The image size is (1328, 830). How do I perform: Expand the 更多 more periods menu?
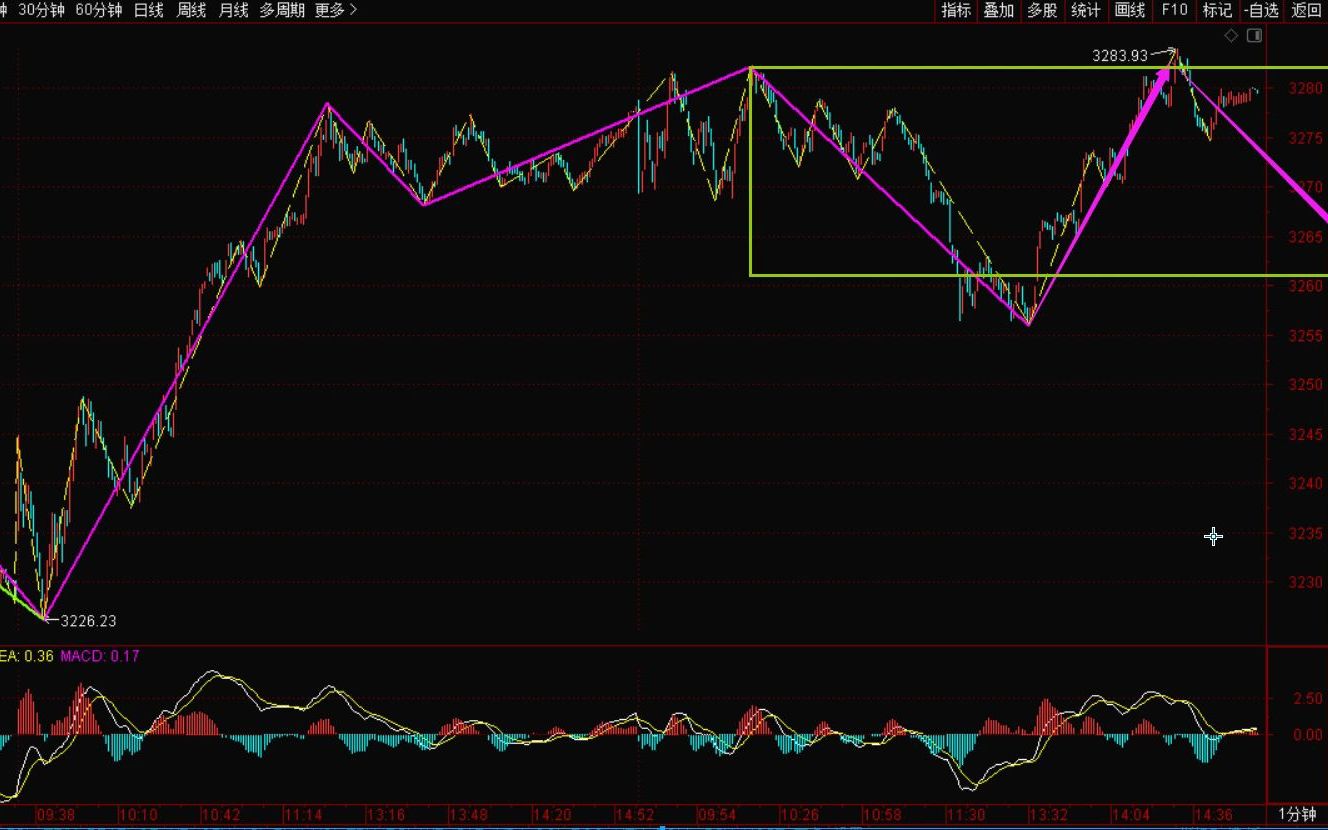[335, 10]
